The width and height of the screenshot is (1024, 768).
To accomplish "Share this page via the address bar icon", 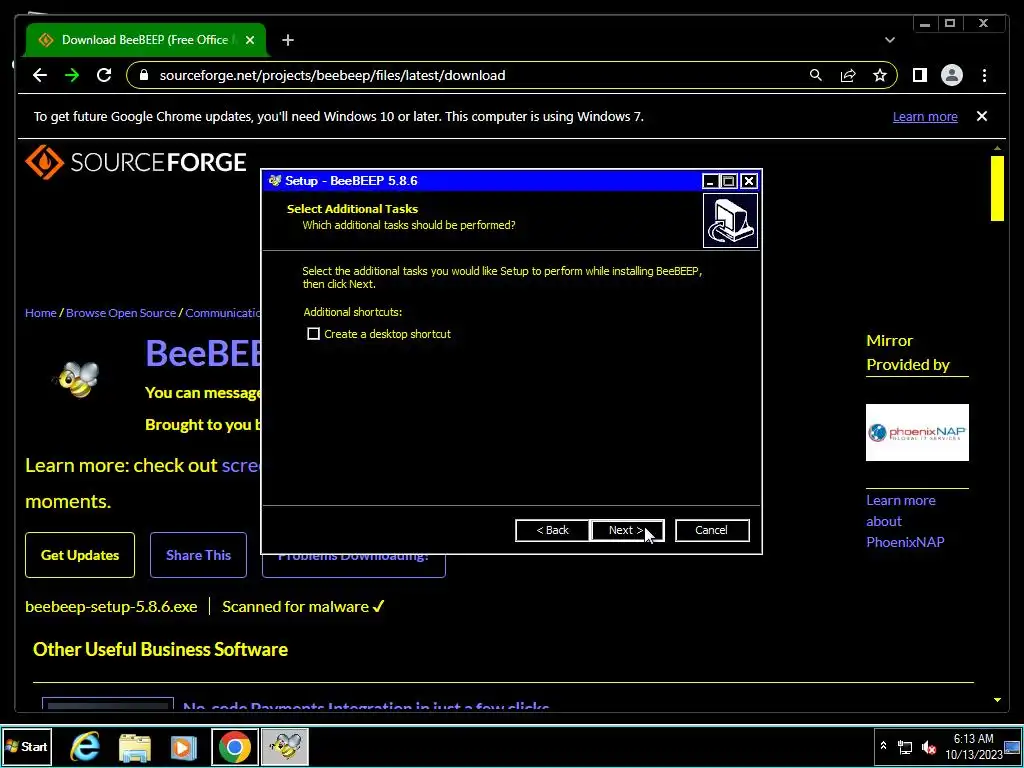I will tap(848, 75).
